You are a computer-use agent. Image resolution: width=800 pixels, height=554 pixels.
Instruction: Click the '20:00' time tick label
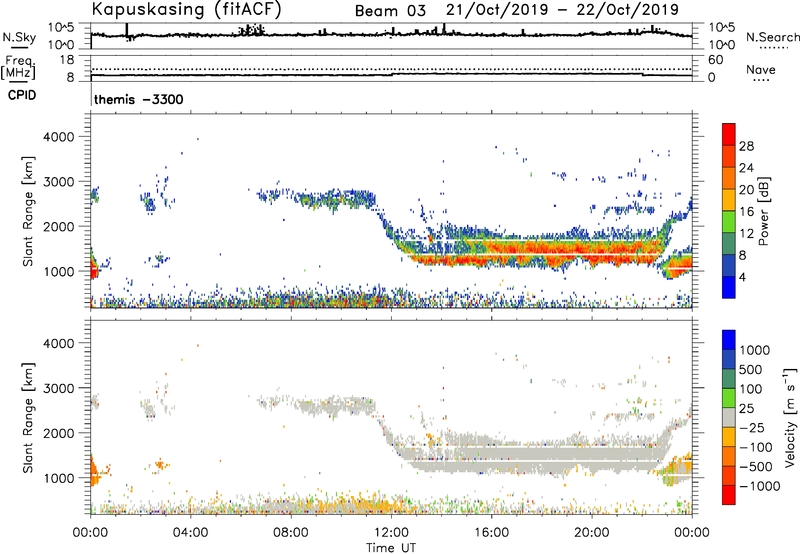[x=592, y=533]
